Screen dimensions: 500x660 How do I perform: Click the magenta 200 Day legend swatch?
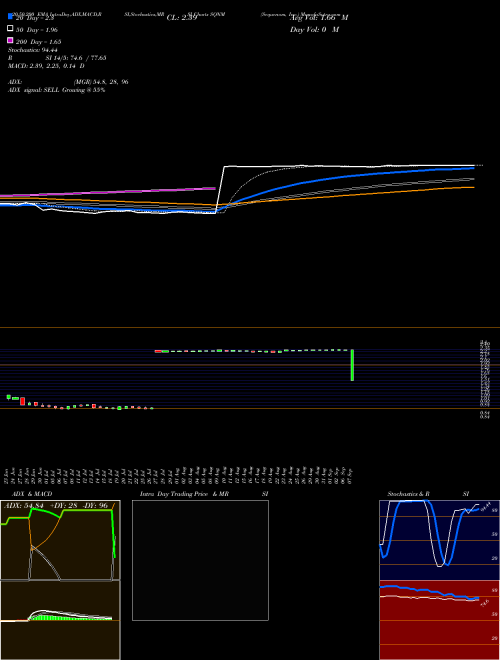click(x=10, y=40)
